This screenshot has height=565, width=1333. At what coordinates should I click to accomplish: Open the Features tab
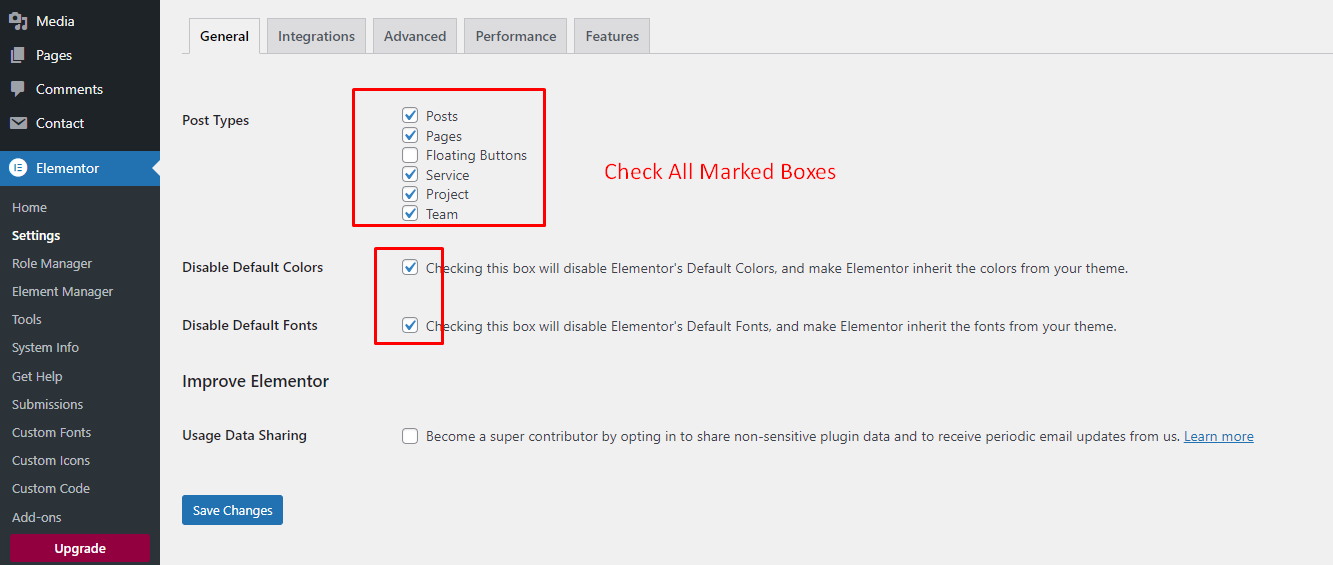click(x=612, y=36)
